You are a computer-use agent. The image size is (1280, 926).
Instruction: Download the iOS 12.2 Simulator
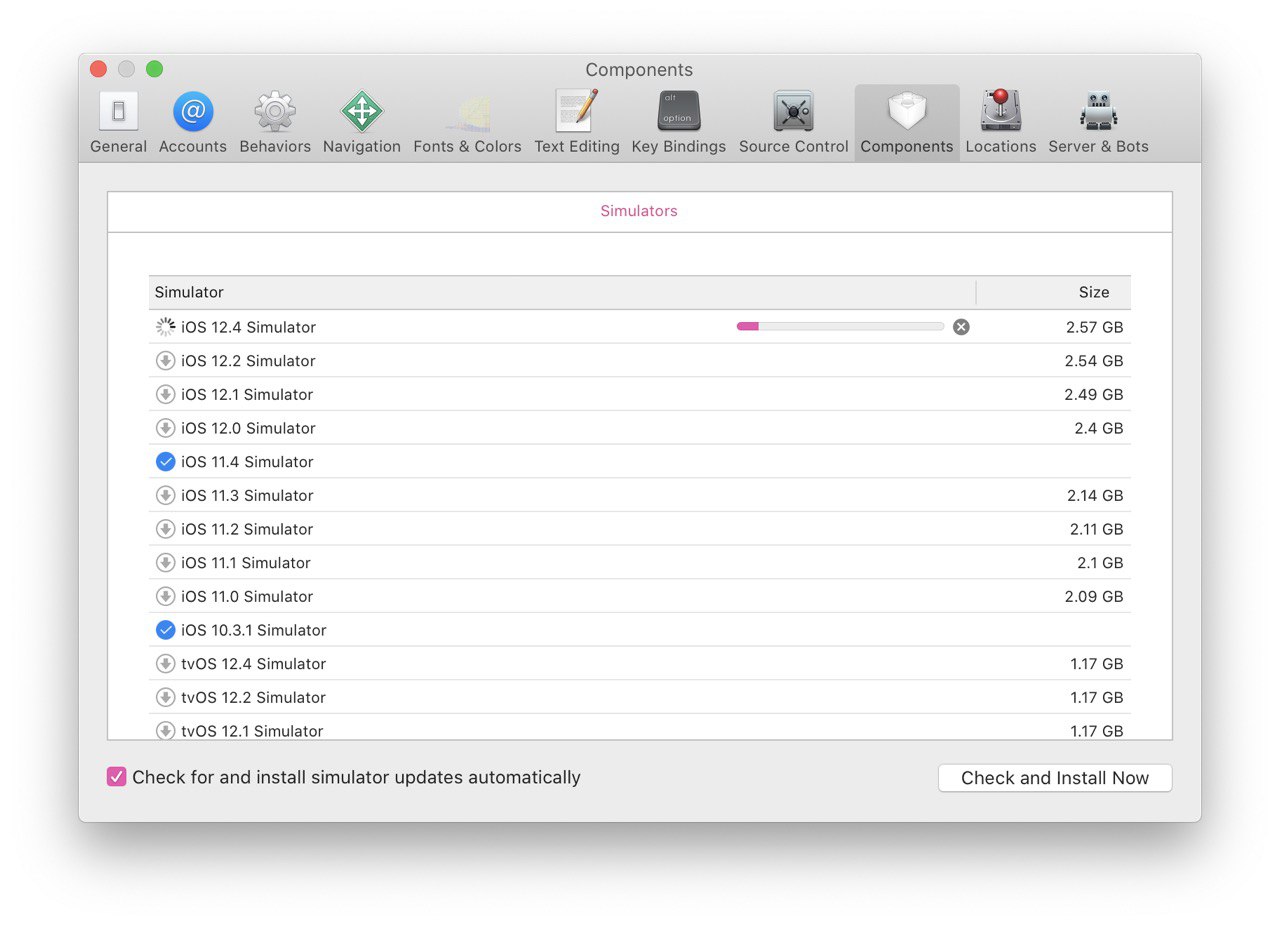pos(166,361)
